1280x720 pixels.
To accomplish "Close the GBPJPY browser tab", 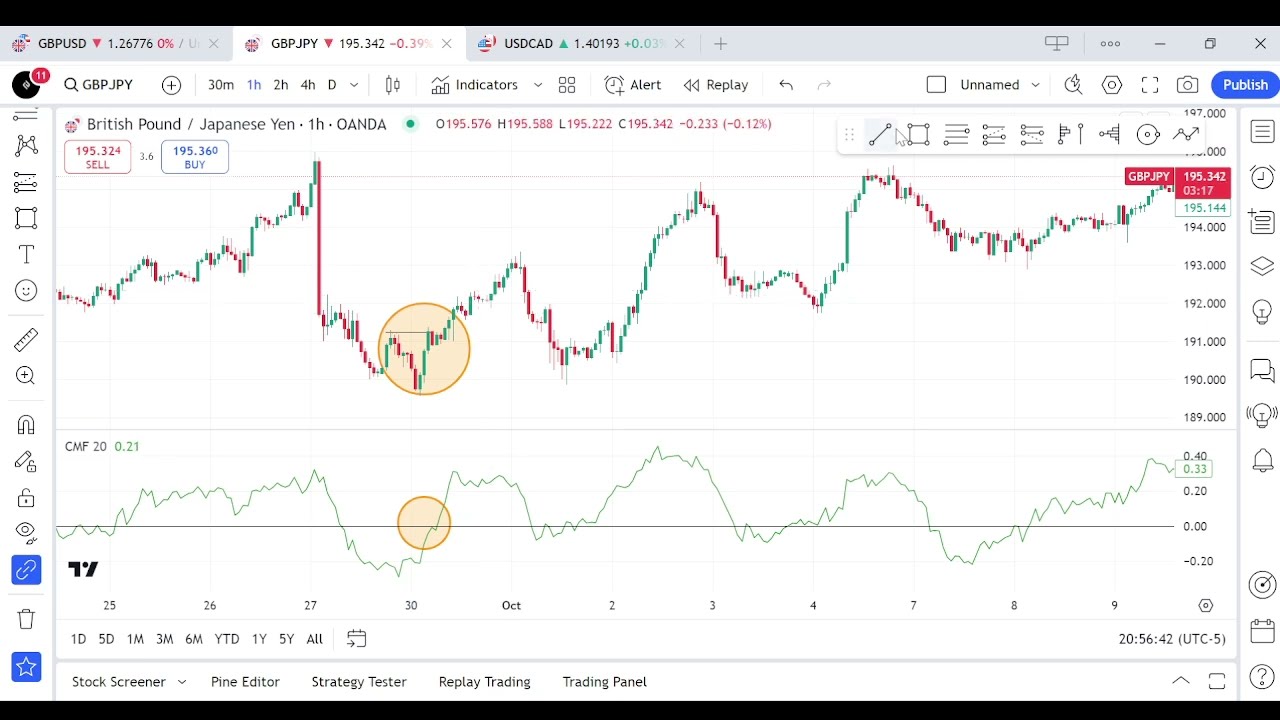I will click(x=446, y=44).
